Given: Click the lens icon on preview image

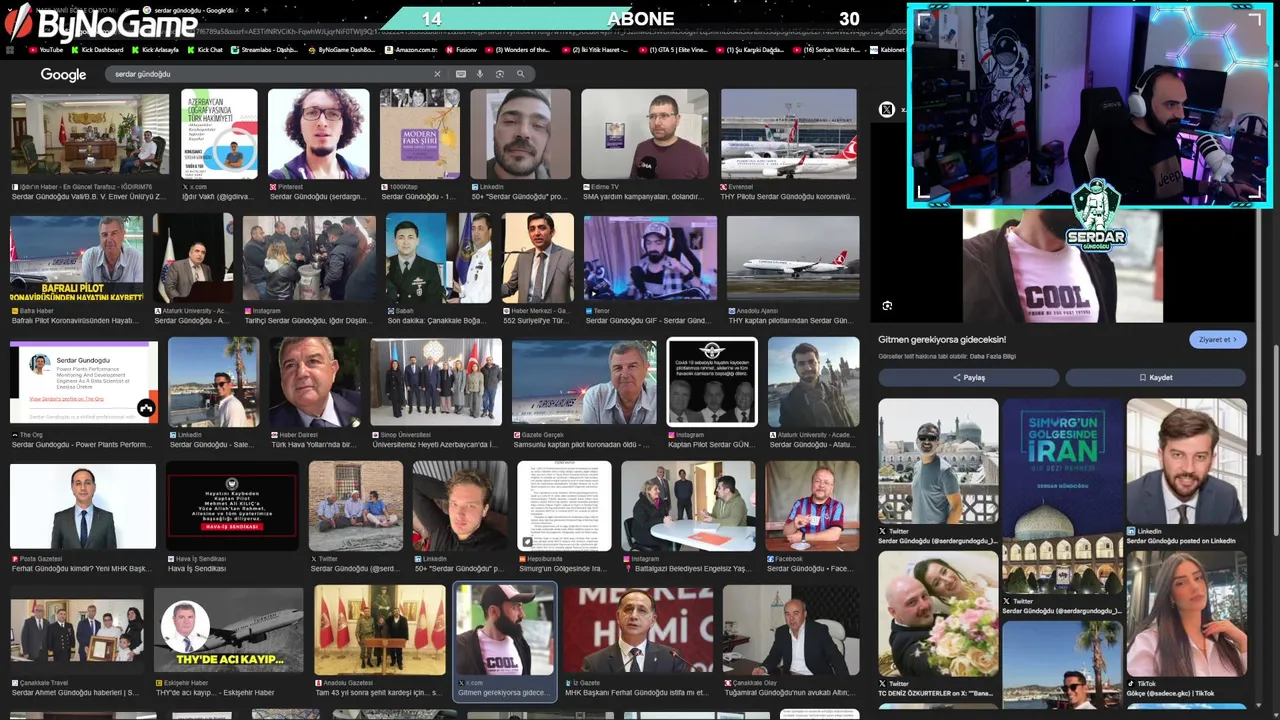Looking at the screenshot, I should [x=887, y=306].
